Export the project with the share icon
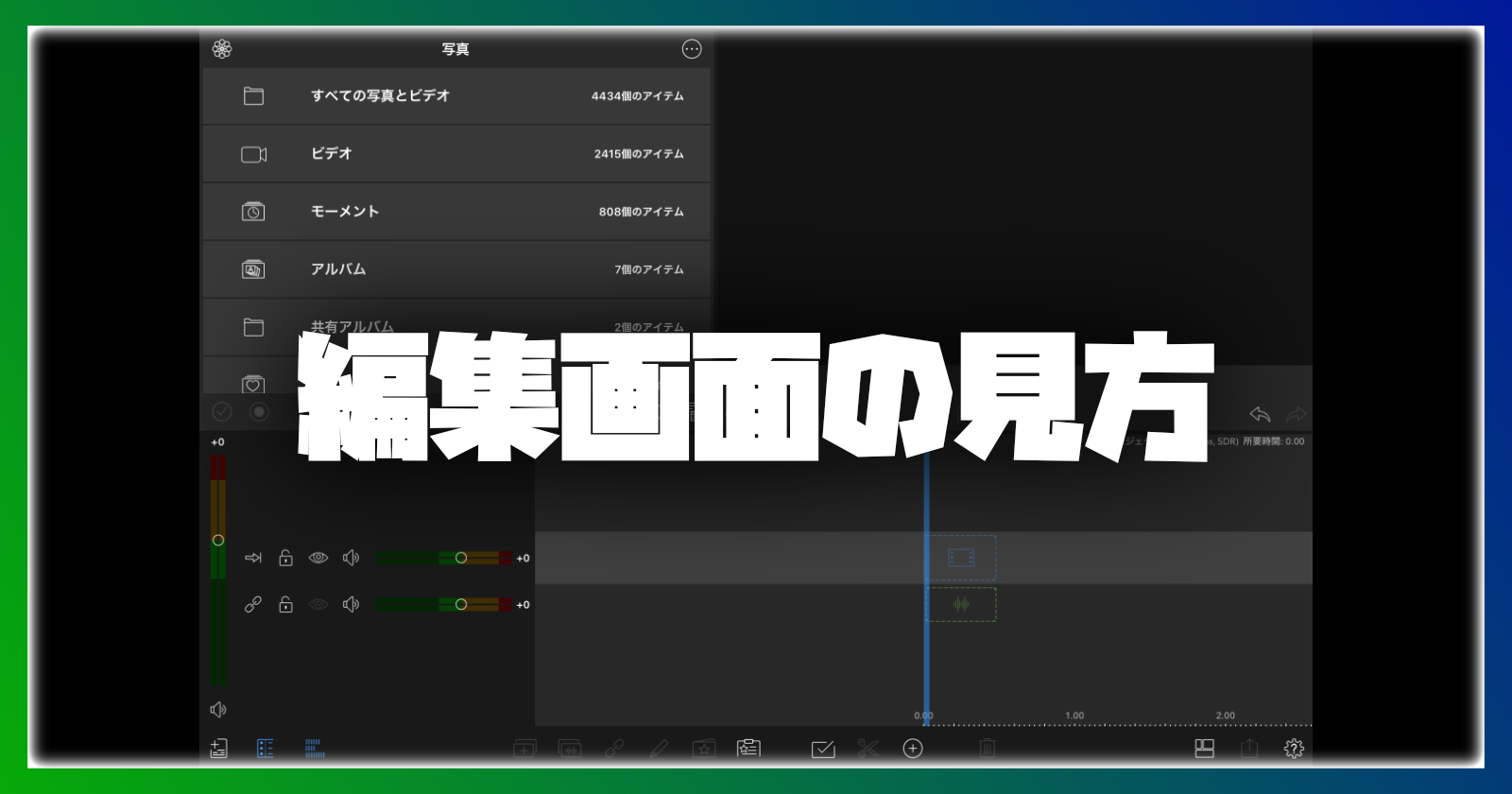This screenshot has width=1512, height=794. (x=1249, y=749)
